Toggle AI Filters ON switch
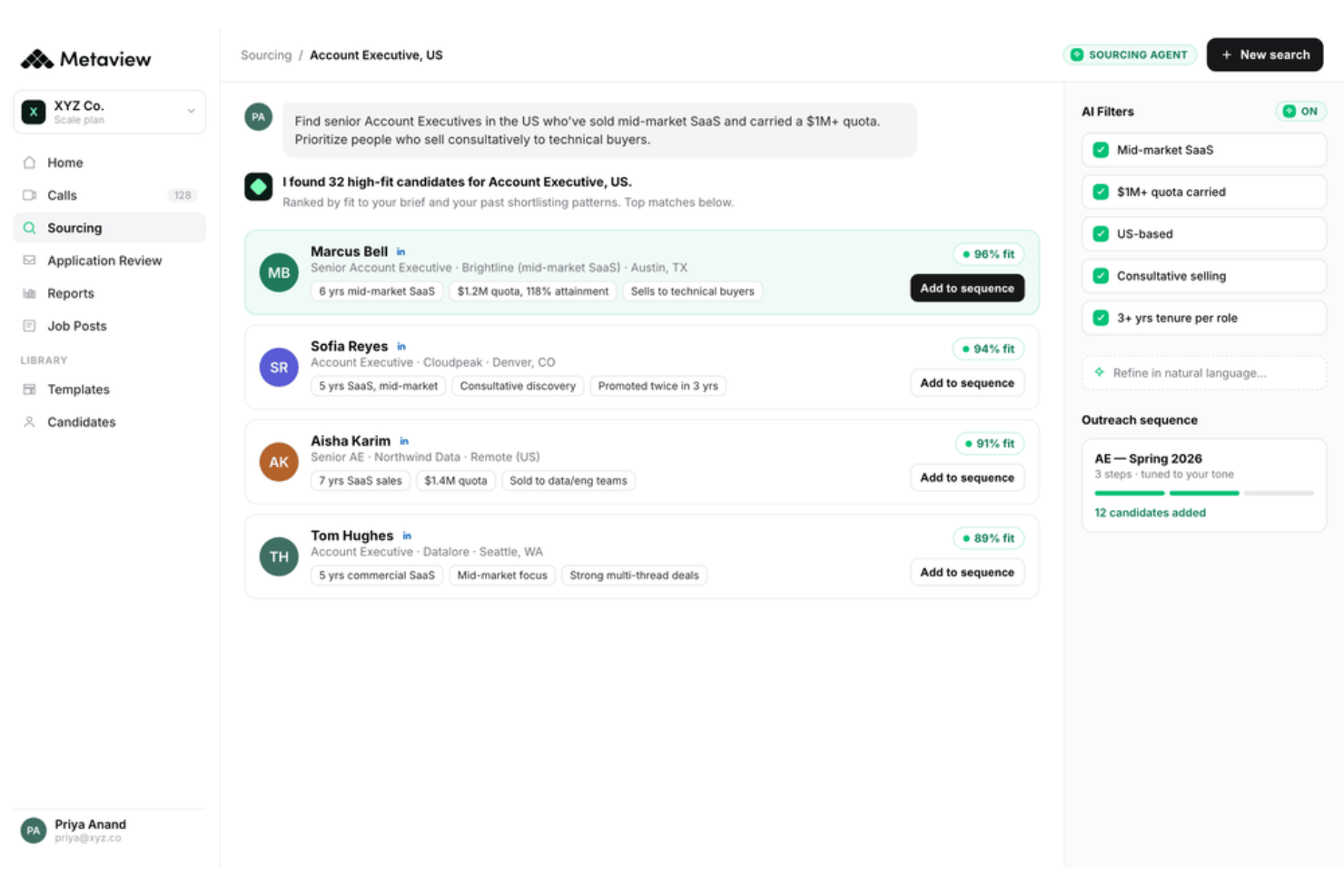Screen dimensions: 1344x896 [1300, 112]
